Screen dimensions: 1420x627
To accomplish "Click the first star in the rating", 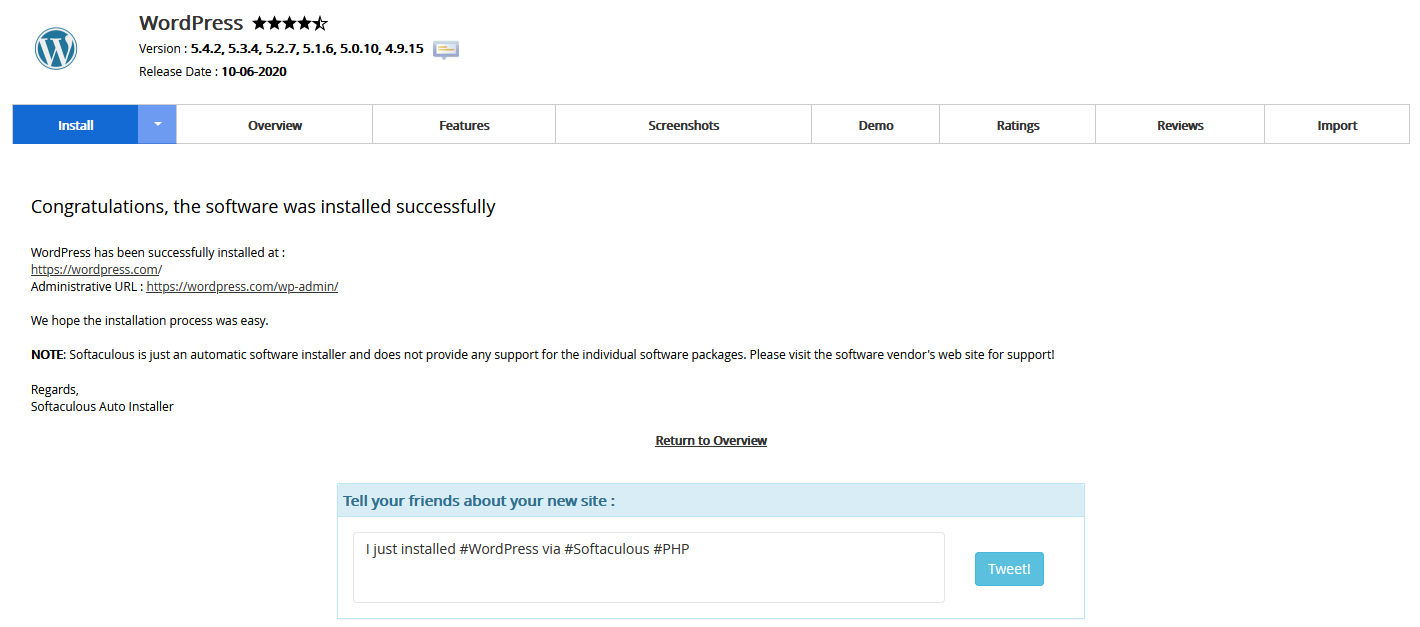I will click(x=258, y=22).
